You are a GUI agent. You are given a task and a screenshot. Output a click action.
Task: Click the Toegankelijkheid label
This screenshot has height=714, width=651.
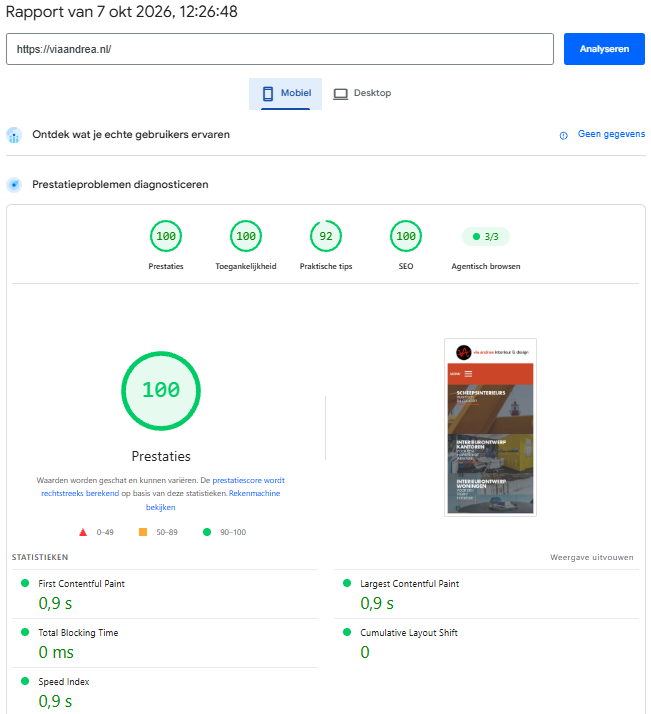coord(246,266)
